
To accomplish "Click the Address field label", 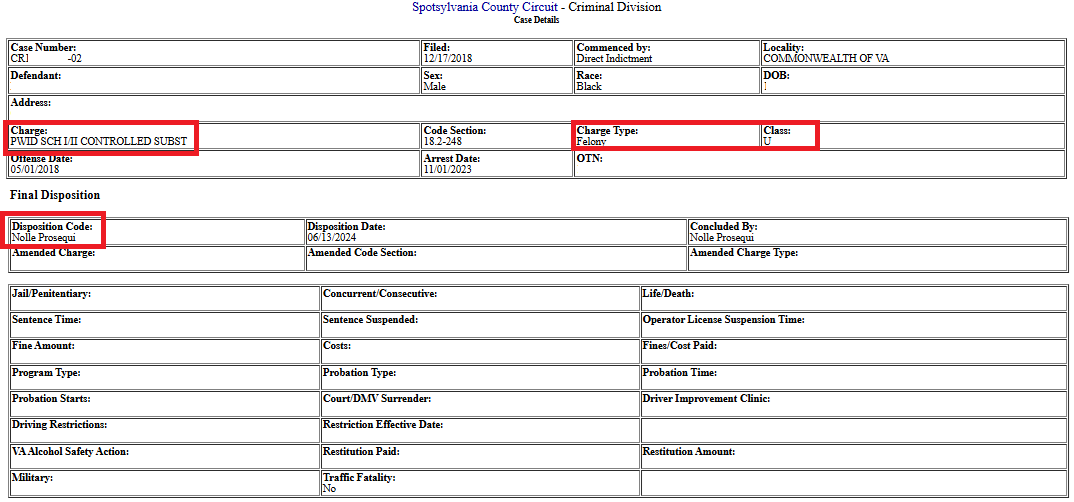I will point(31,103).
